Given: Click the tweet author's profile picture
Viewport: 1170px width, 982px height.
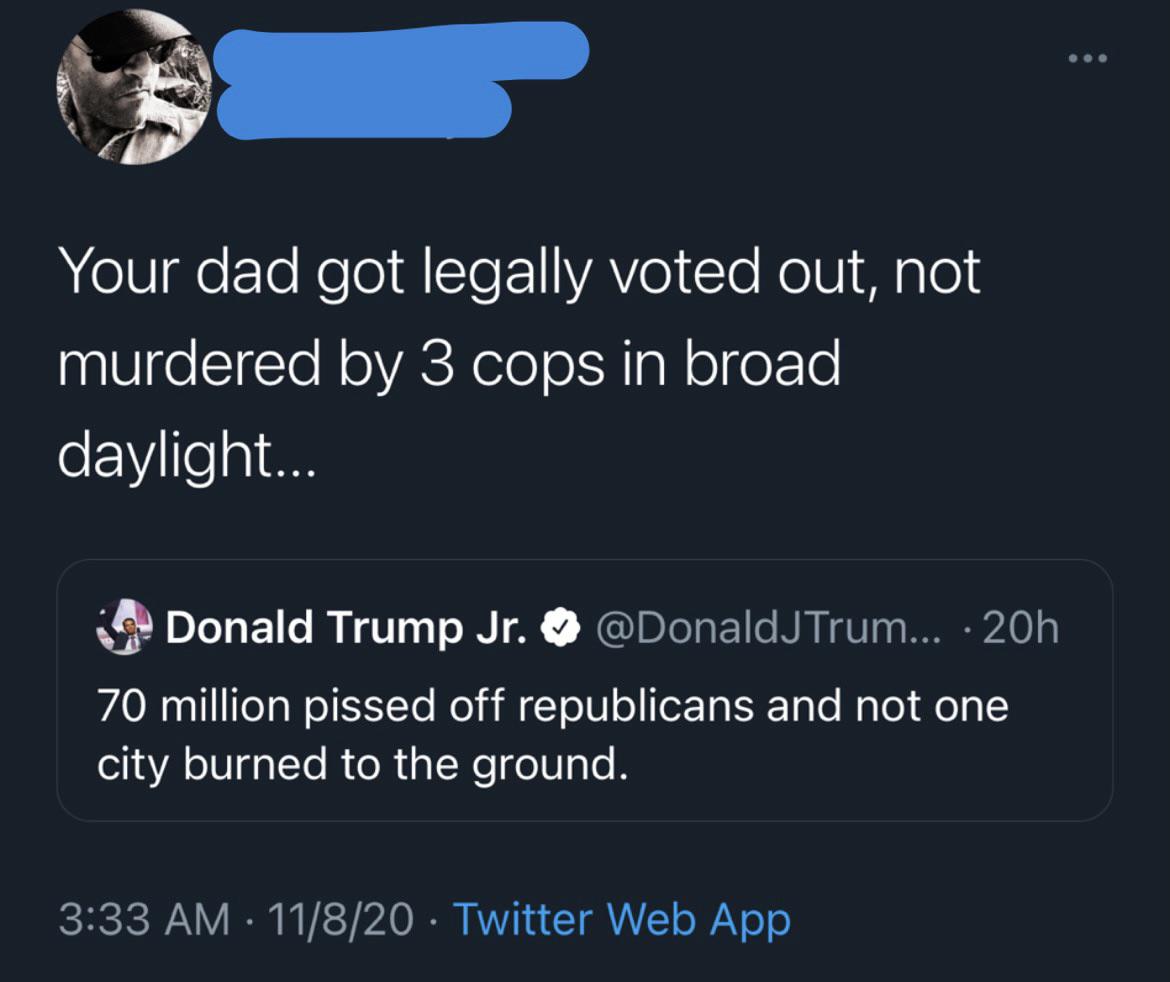Looking at the screenshot, I should [x=133, y=85].
